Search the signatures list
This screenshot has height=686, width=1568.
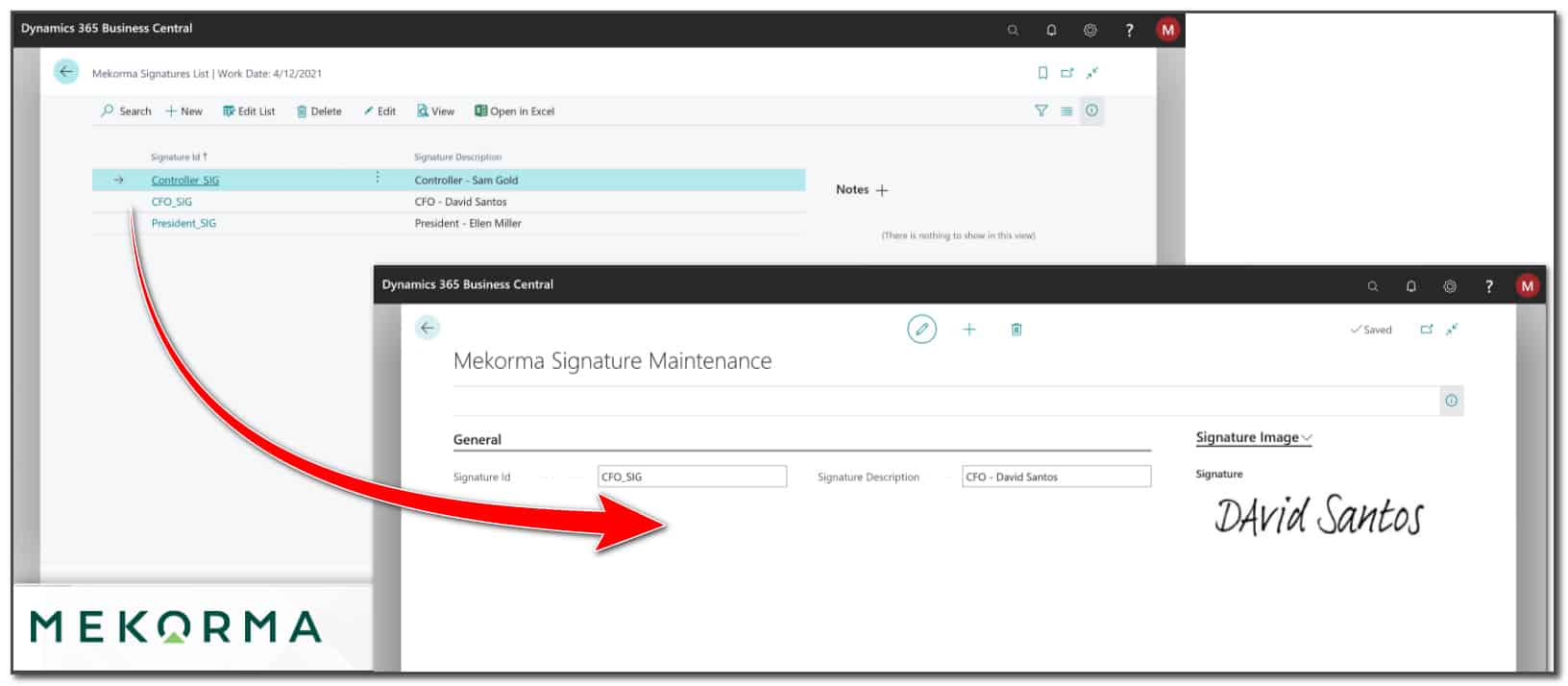(126, 111)
